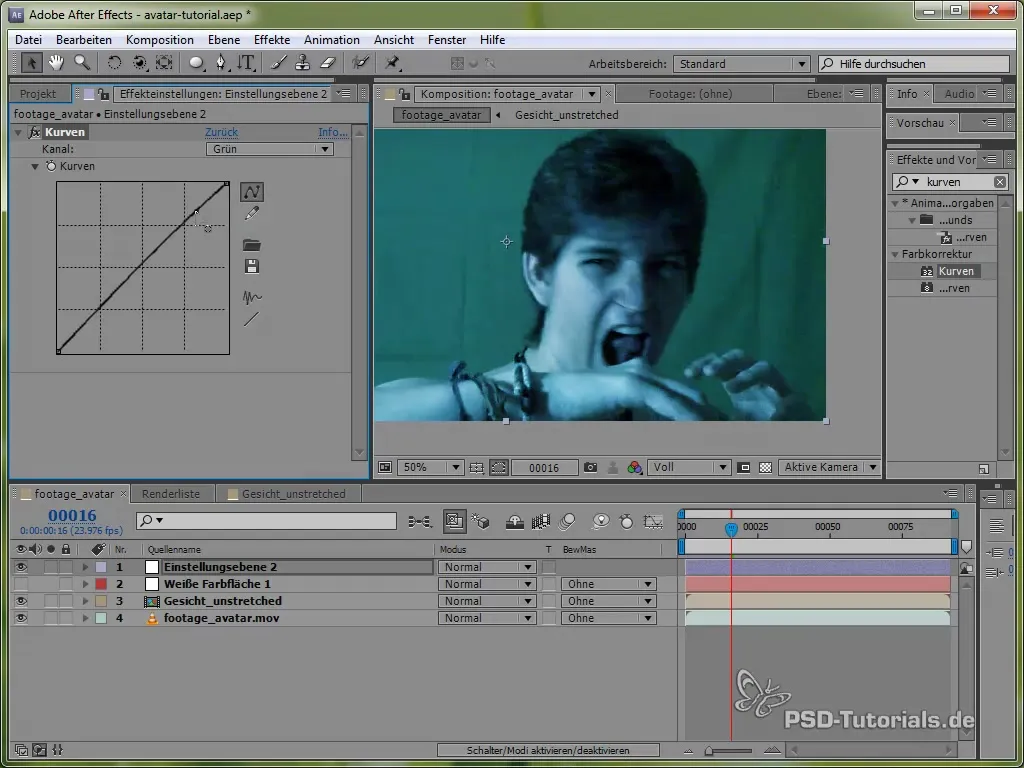The image size is (1024, 768).
Task: Switch to the Renderliste tab
Action: 171,494
